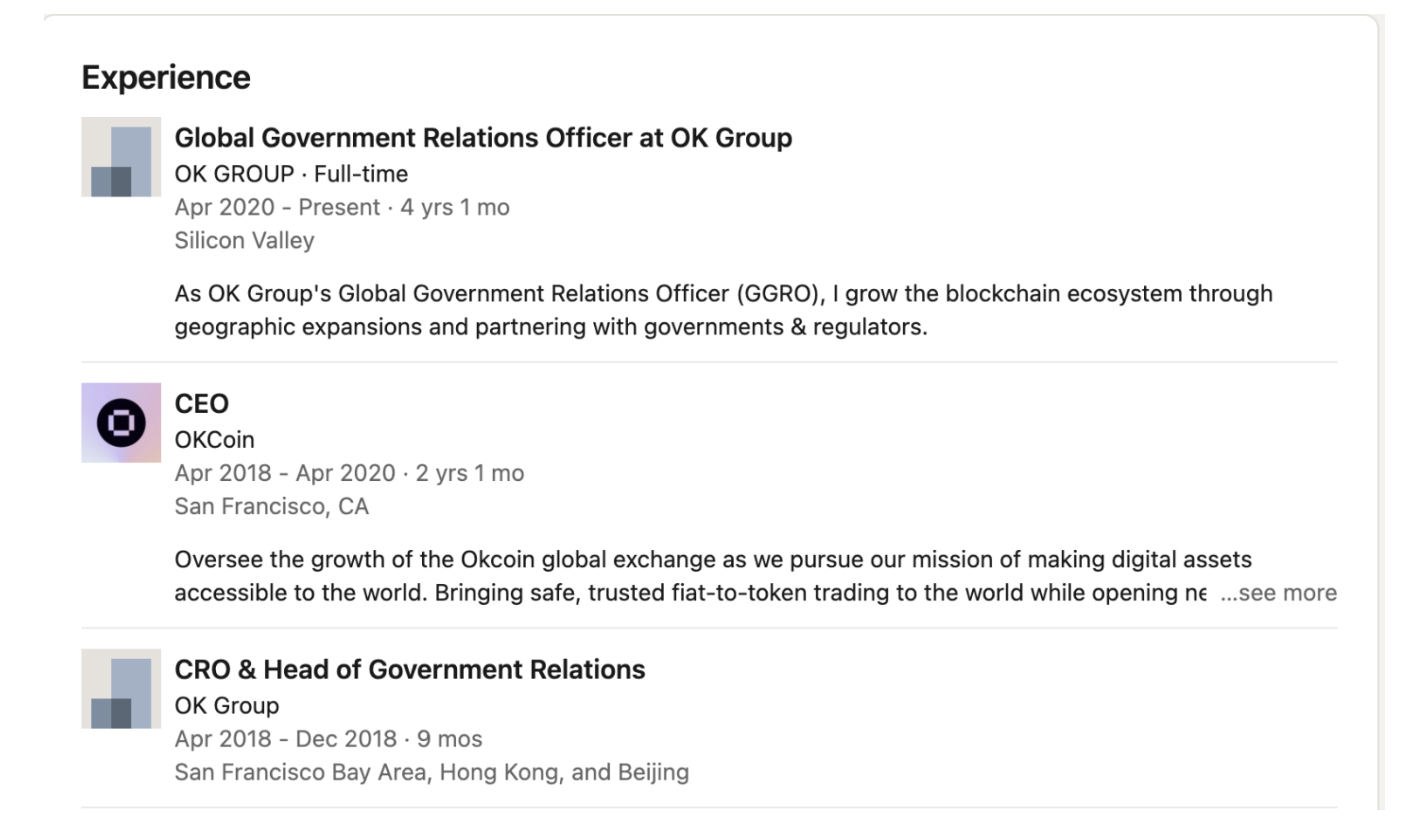Click the Silicon Valley location text

[x=244, y=240]
